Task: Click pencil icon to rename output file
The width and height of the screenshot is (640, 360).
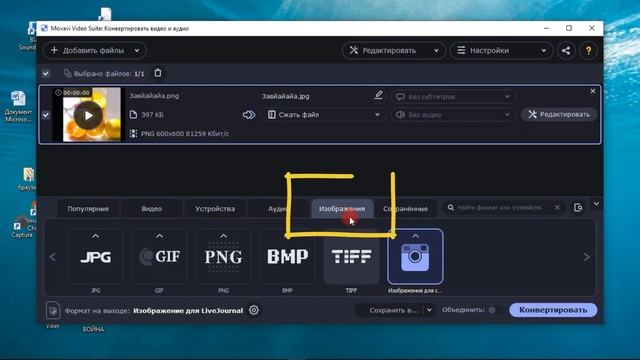Action: (x=378, y=95)
